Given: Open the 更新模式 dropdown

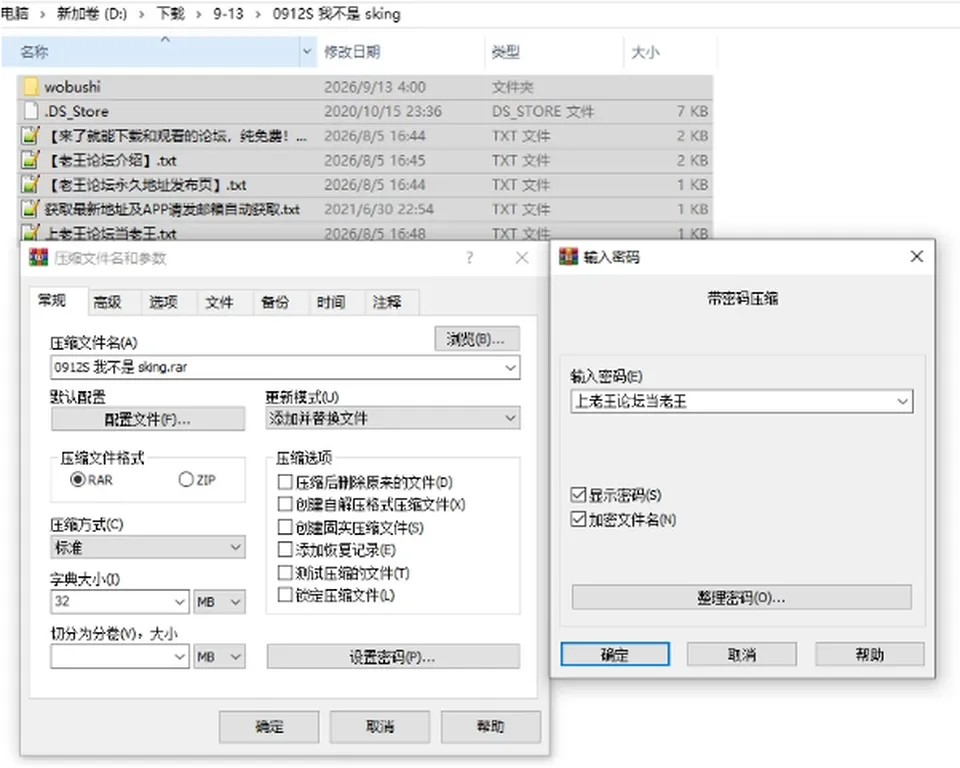Looking at the screenshot, I should tap(510, 418).
